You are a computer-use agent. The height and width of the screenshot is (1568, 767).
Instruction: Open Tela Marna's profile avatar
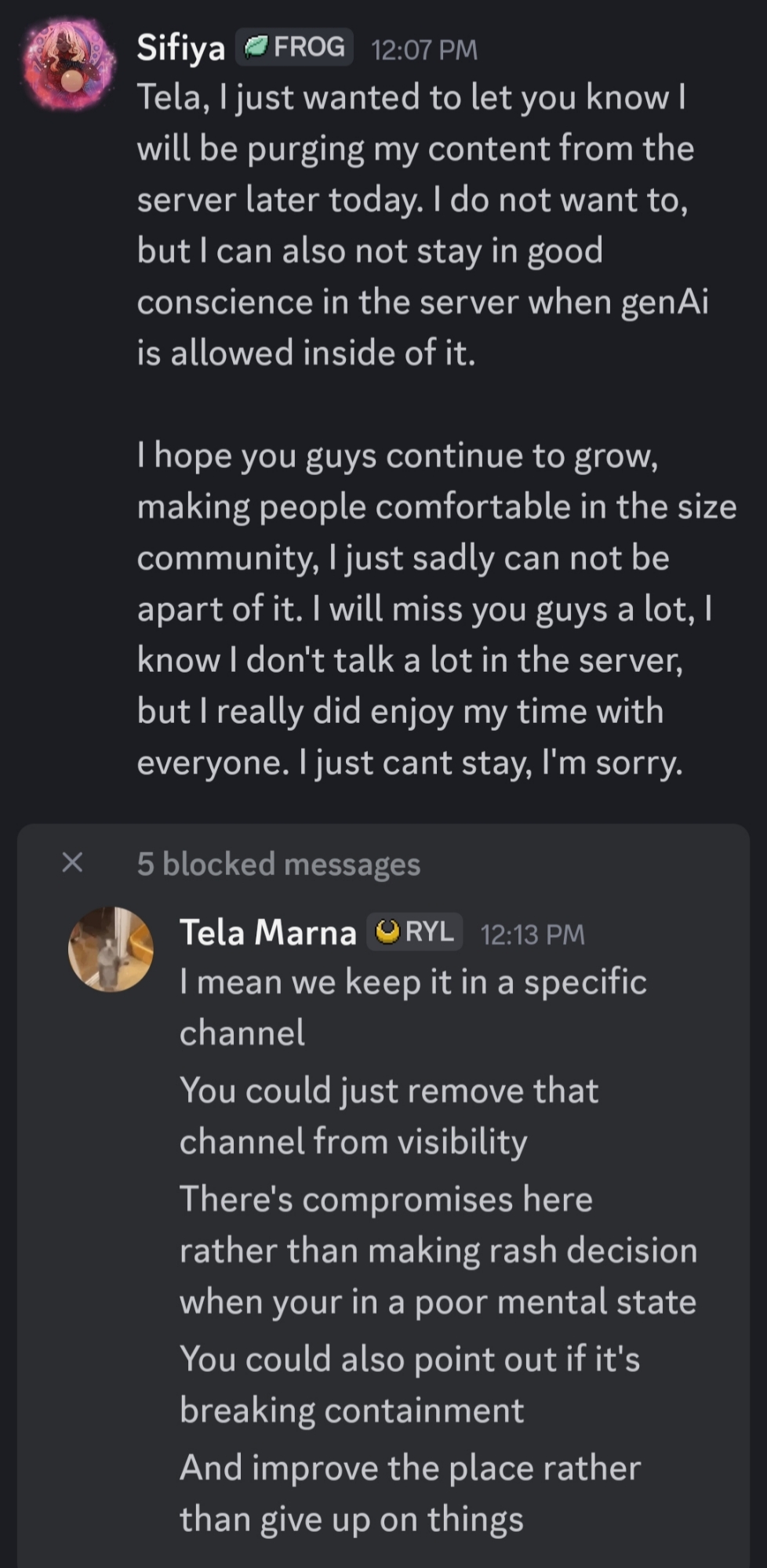[x=111, y=949]
